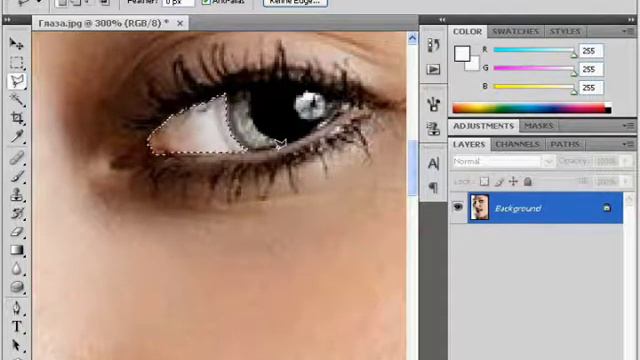This screenshot has width=640, height=360.
Task: Open the Layers panel options menu
Action: coord(629,144)
